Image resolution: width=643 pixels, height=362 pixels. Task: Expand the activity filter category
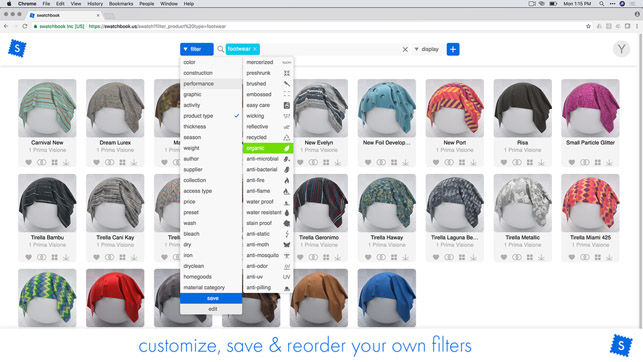tap(211, 105)
